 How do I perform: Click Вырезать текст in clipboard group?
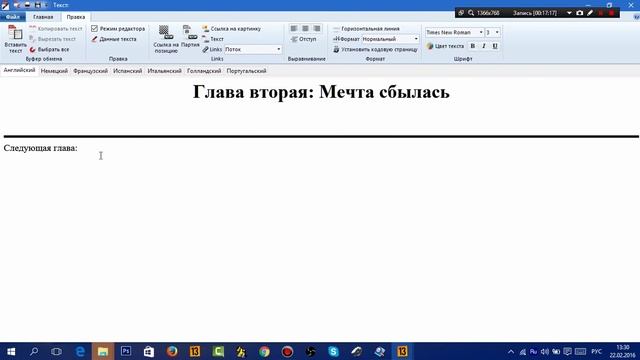click(x=52, y=39)
